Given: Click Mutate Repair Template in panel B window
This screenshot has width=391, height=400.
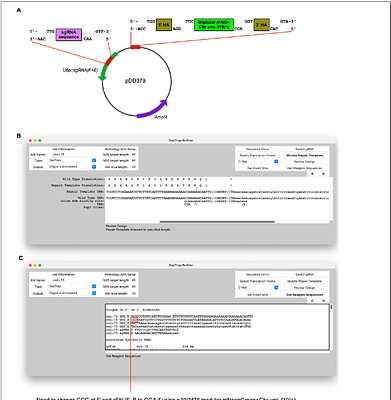Looking at the screenshot, I should point(304,155).
